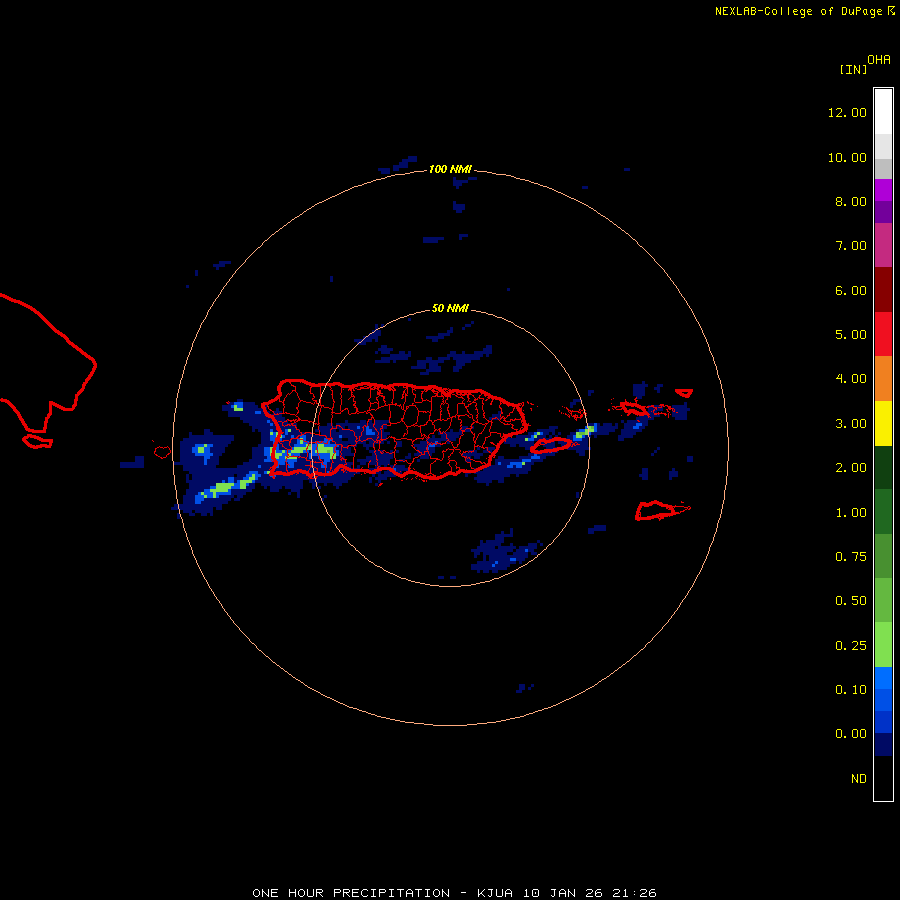
Task: Click the OHA product code label
Action: 879,60
